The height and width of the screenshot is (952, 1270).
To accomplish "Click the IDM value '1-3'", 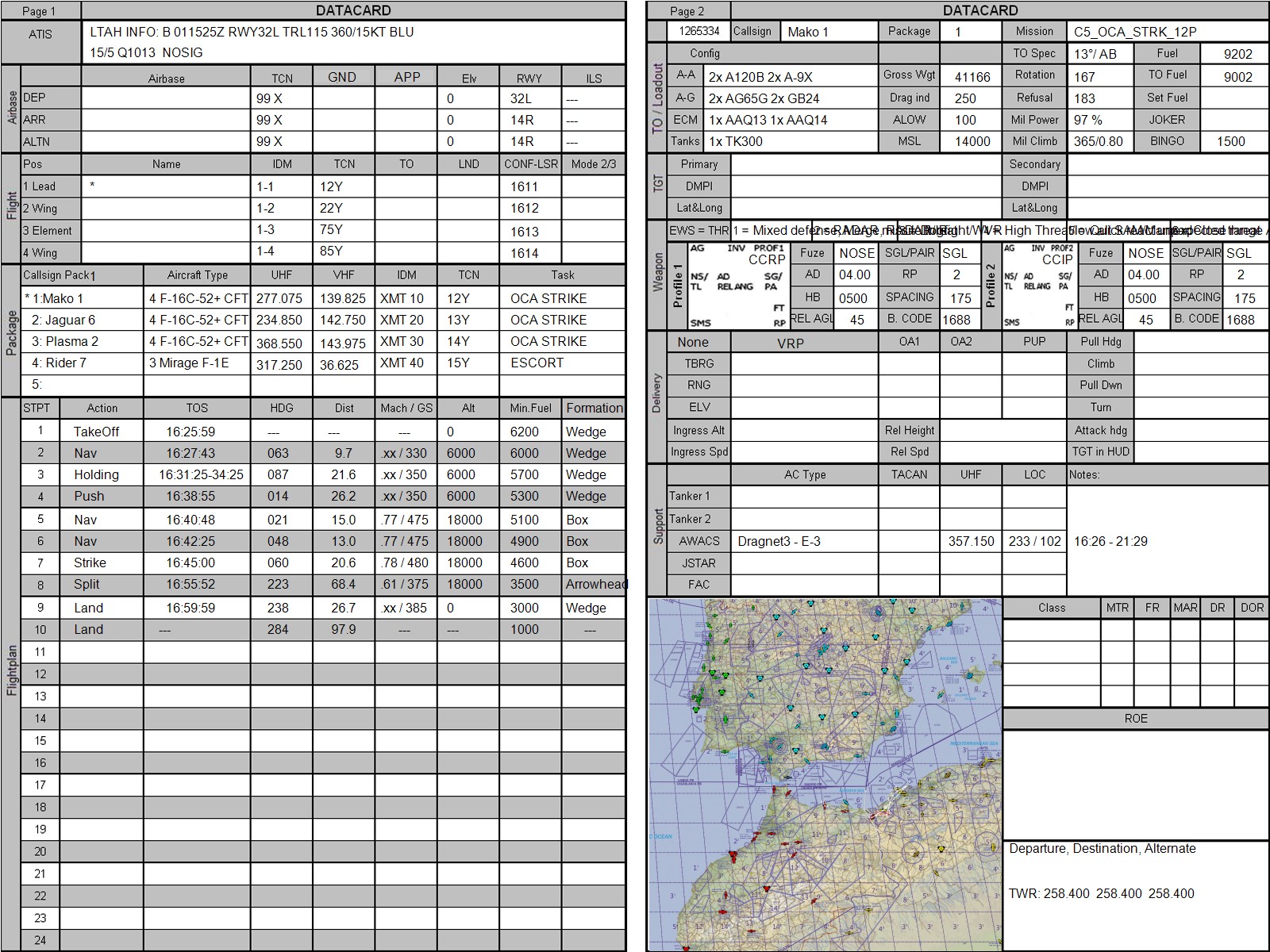I will (265, 230).
